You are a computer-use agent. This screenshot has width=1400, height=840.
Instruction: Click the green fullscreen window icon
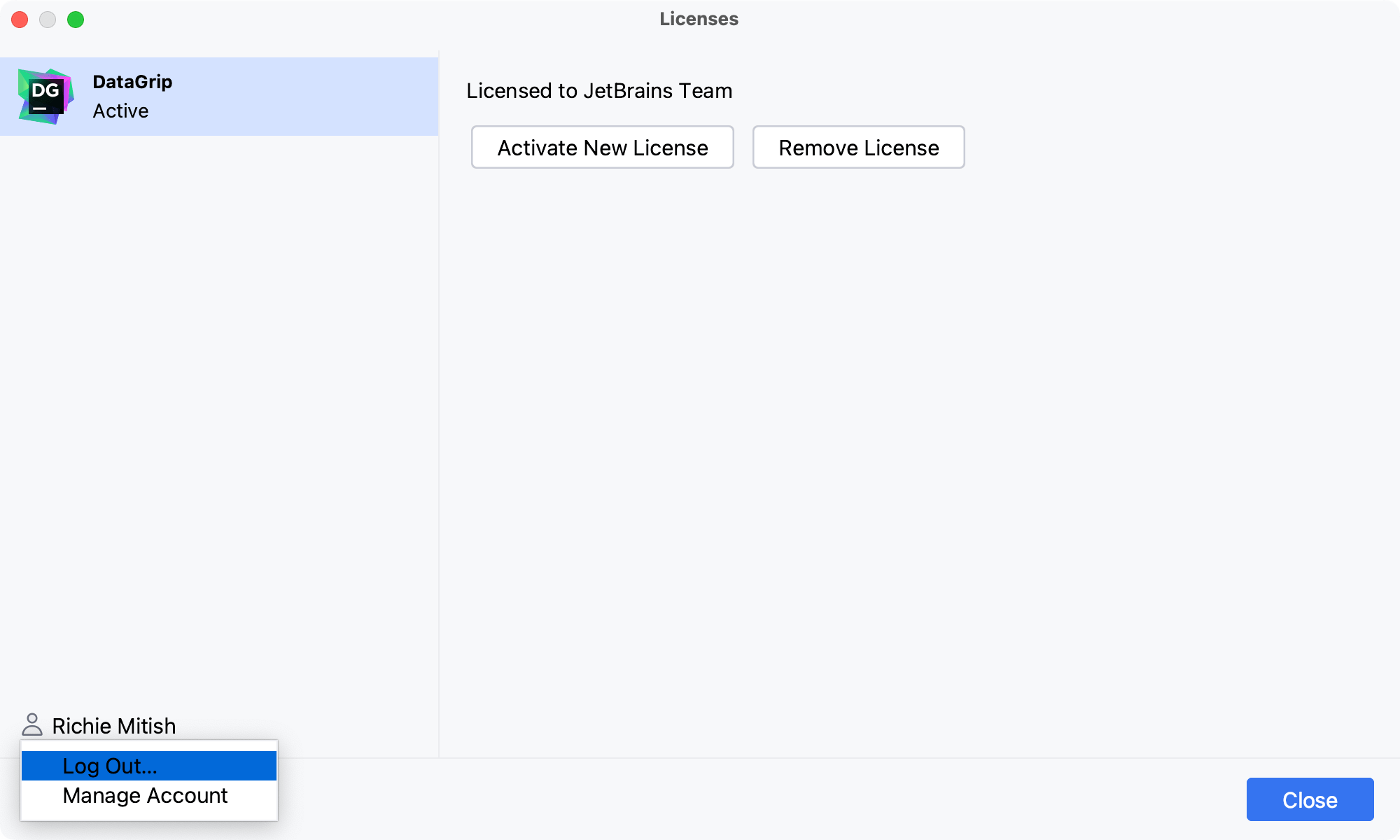[76, 20]
